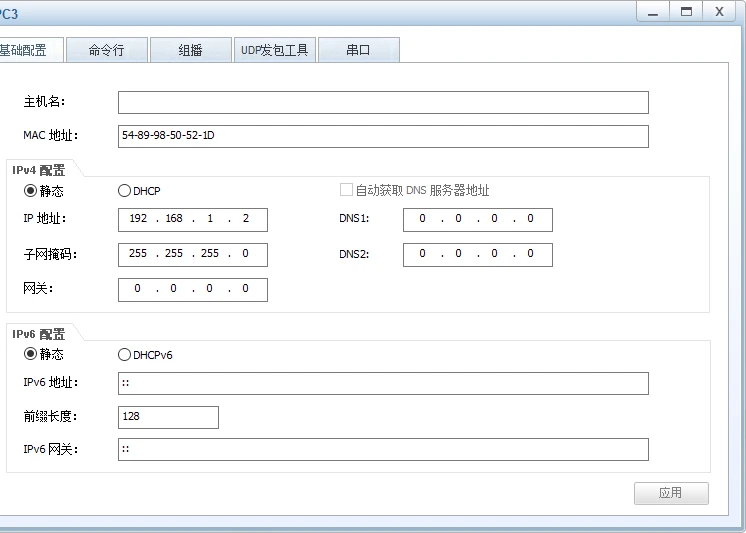Click the DNS1 address field

click(x=477, y=219)
